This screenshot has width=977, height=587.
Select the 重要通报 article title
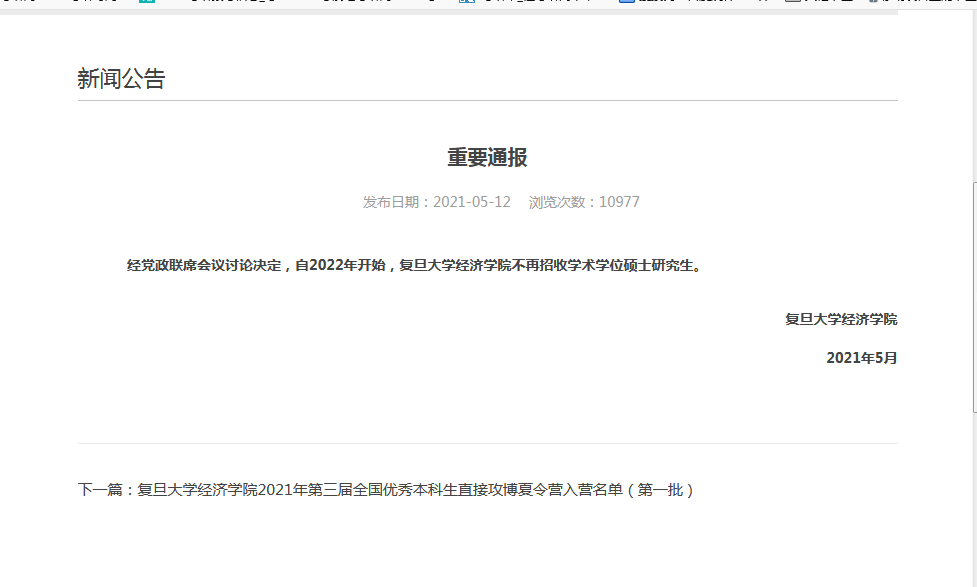tap(487, 157)
